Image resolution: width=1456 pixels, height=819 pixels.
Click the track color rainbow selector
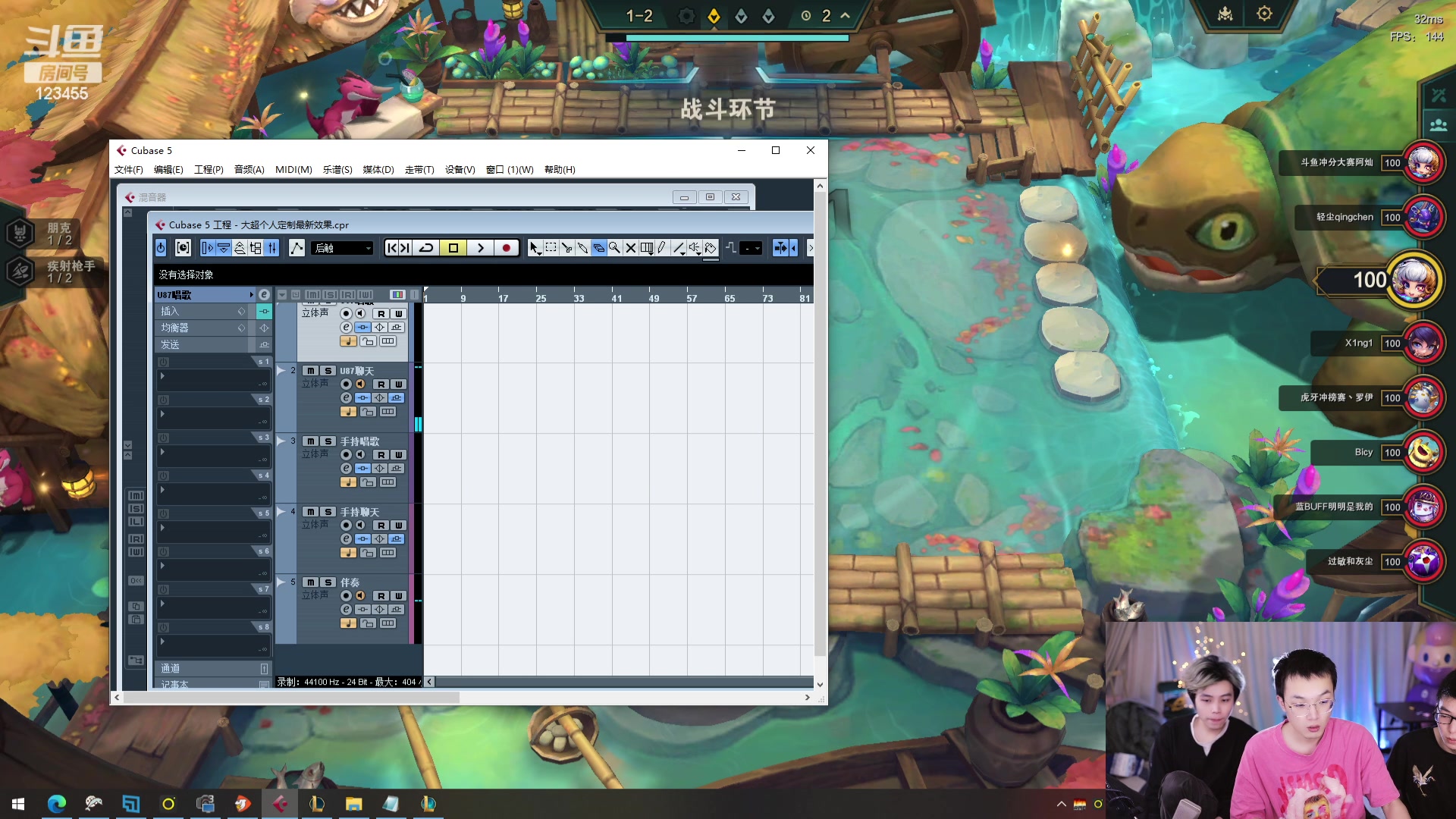397,295
